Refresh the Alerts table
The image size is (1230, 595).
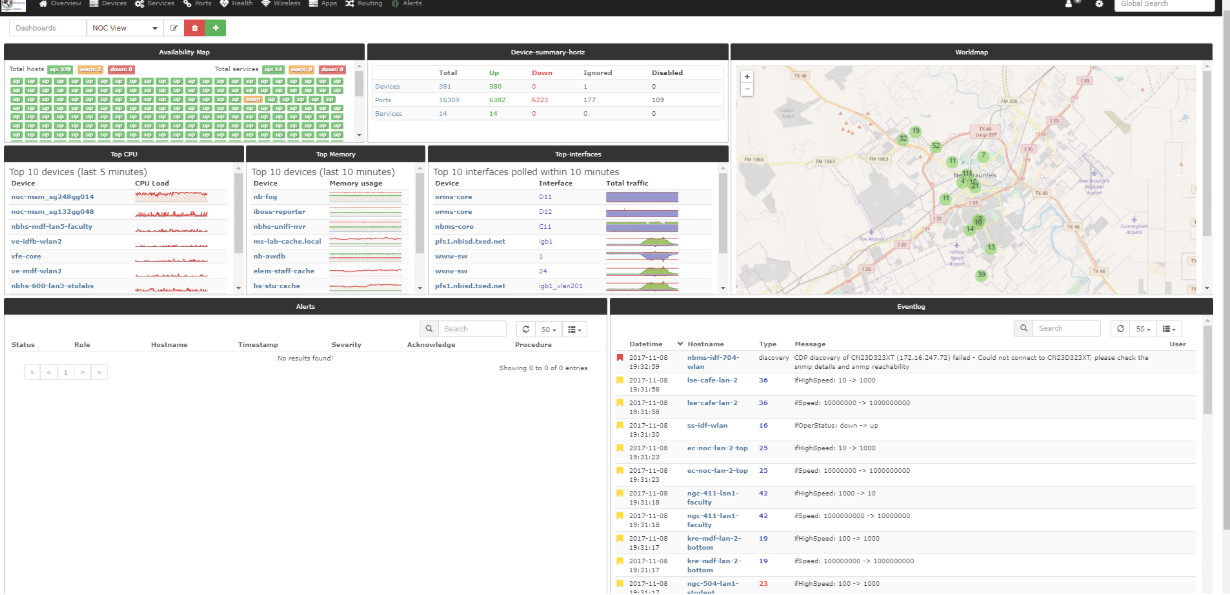coord(527,328)
